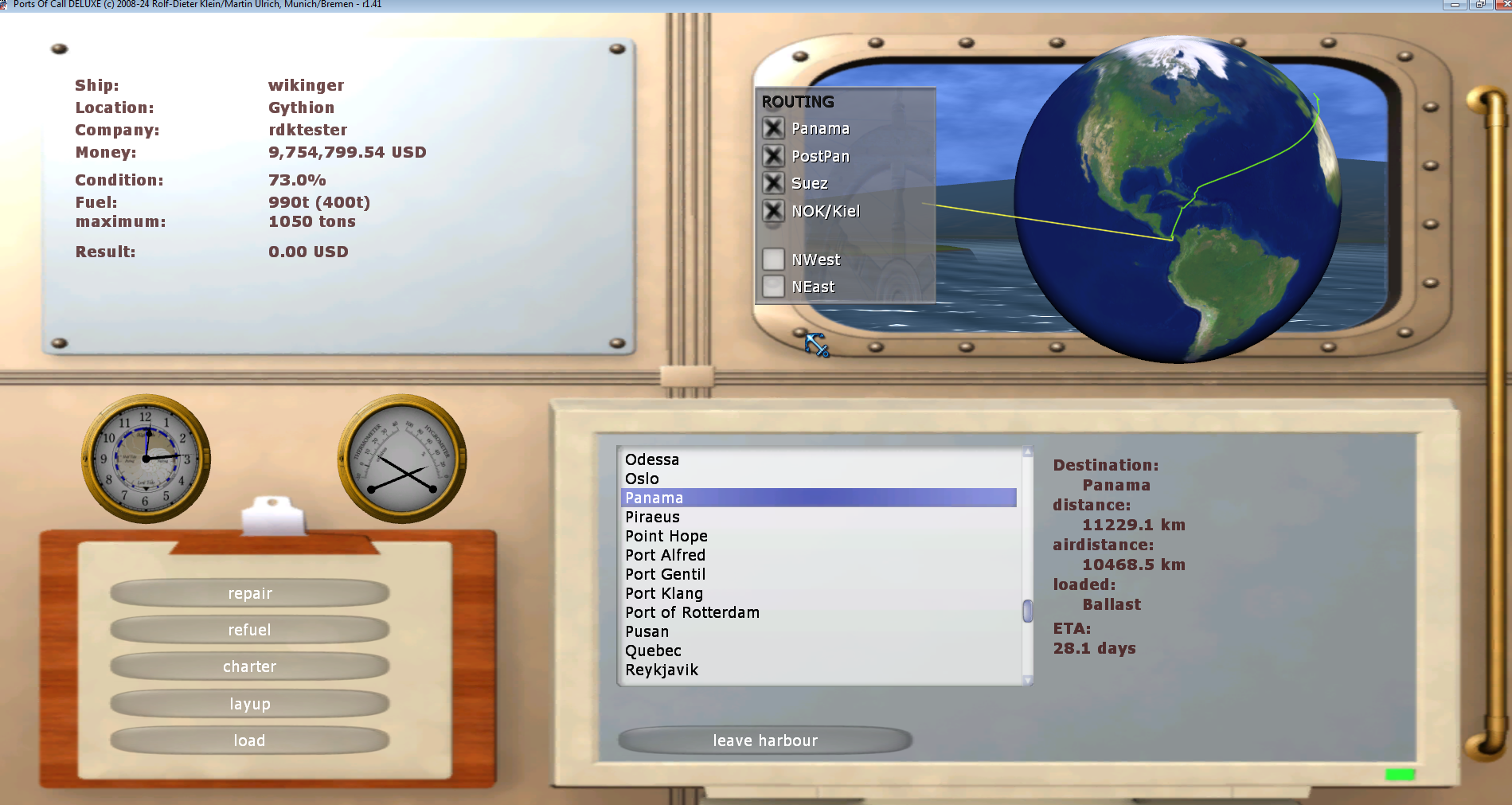Click the refuel button on clipboard
This screenshot has height=805, width=1512.
[249, 630]
